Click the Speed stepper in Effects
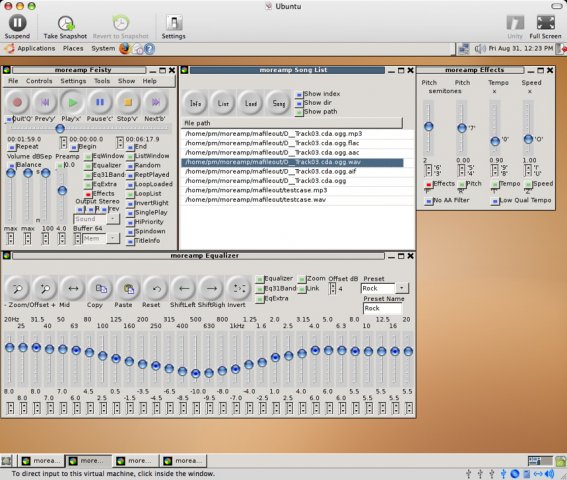567x480 pixels. pos(528,170)
